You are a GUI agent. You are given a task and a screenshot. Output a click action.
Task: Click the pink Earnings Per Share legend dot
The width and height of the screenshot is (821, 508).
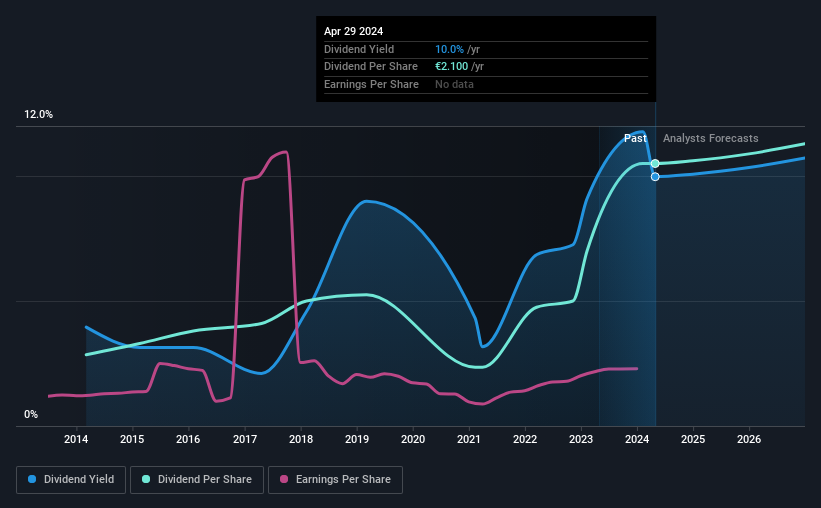[284, 479]
